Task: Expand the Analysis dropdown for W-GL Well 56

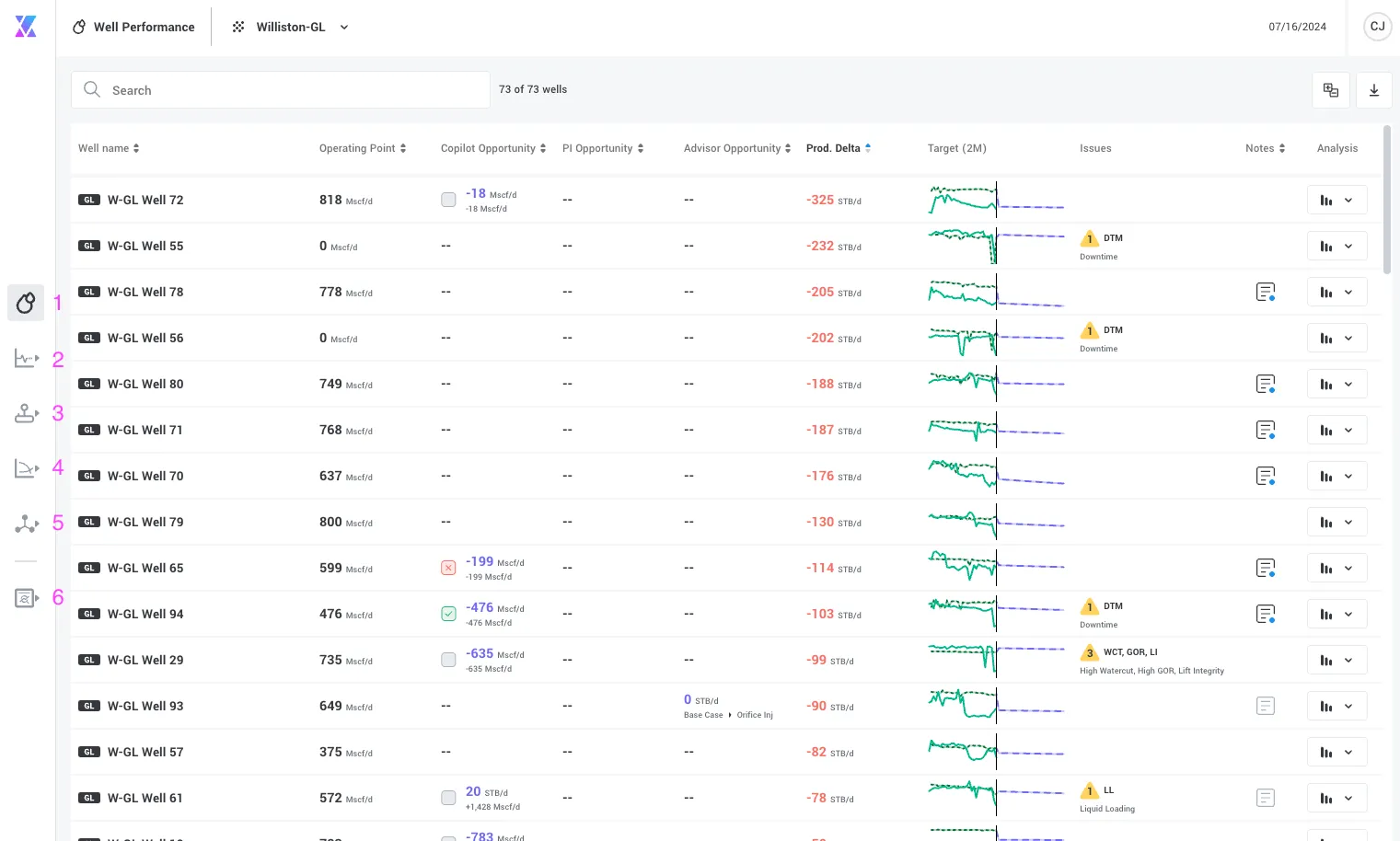Action: (1337, 338)
